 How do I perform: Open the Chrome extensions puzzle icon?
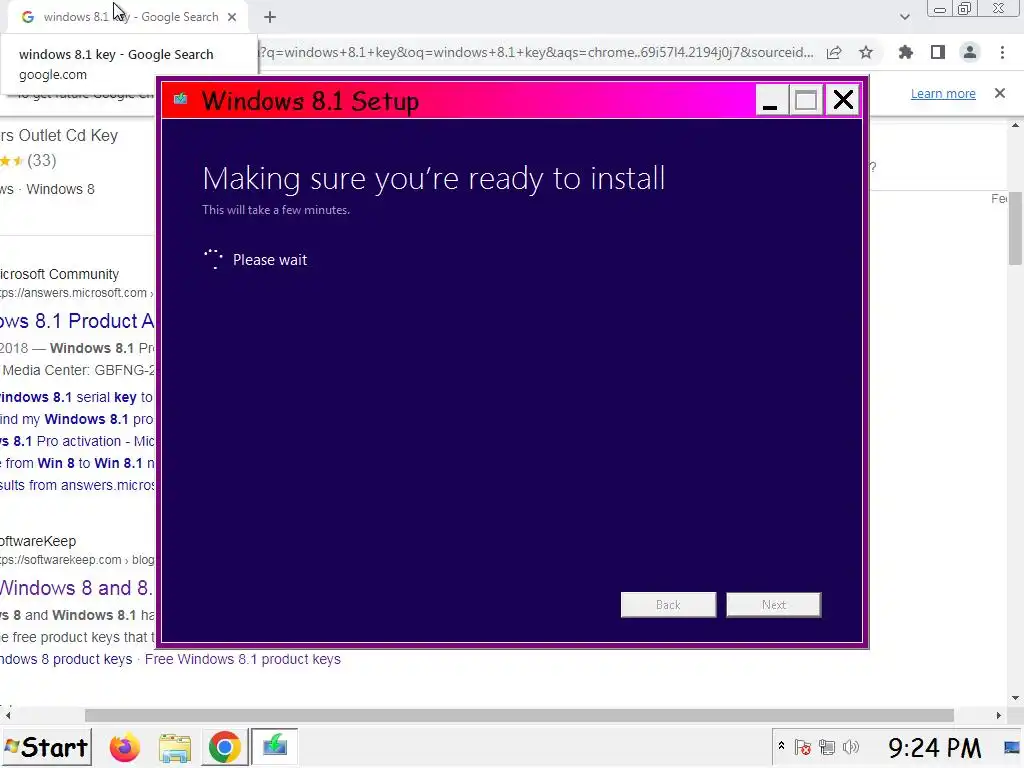coord(905,52)
